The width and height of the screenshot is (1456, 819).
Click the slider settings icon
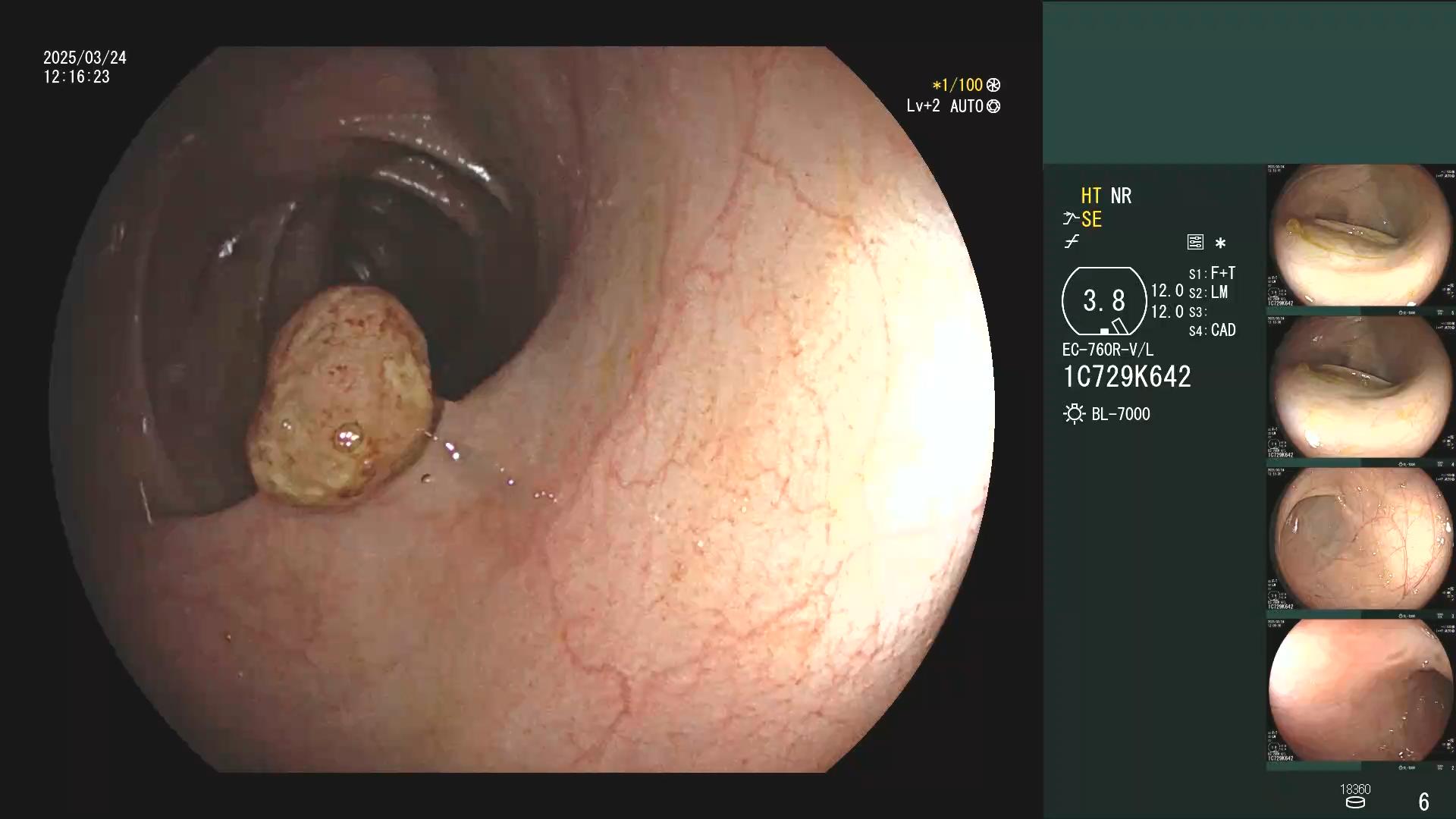(1195, 242)
